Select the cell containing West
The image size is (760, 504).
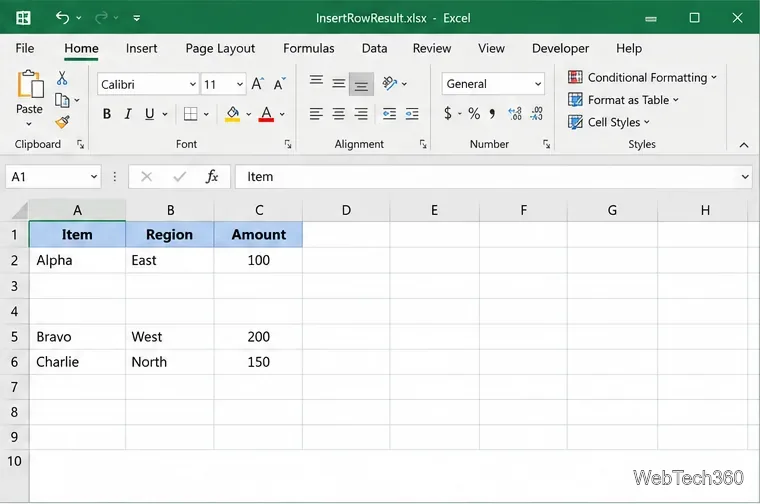pos(170,337)
